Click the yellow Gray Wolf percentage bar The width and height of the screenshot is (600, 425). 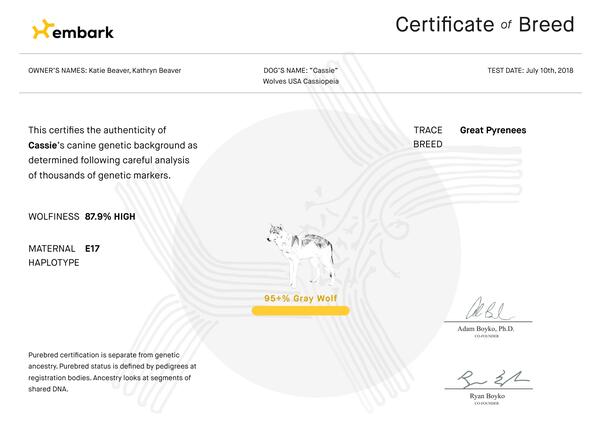point(300,311)
